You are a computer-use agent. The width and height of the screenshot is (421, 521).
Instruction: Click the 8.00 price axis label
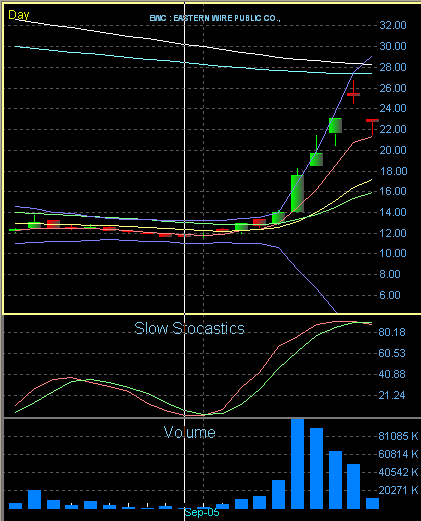[x=390, y=274]
